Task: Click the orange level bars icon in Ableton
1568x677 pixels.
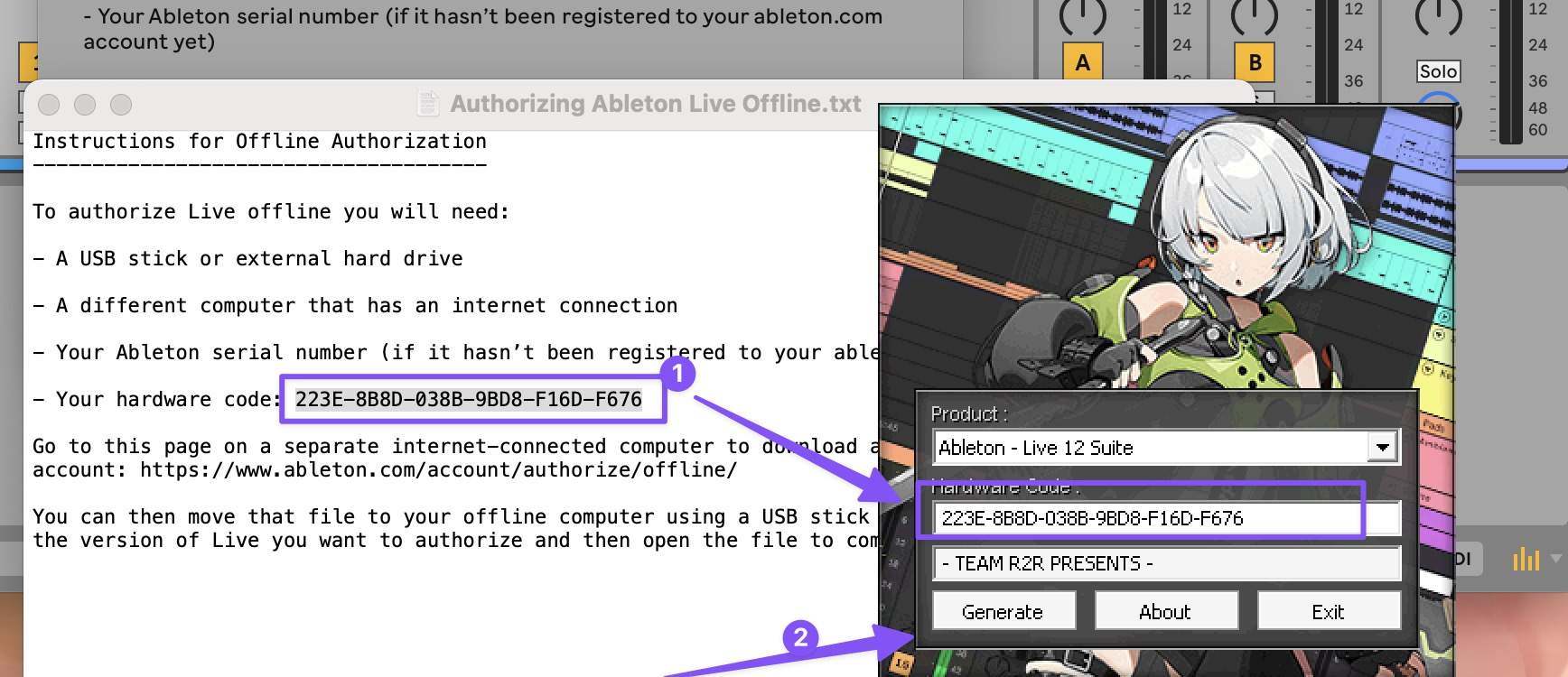Action: pos(1526,560)
